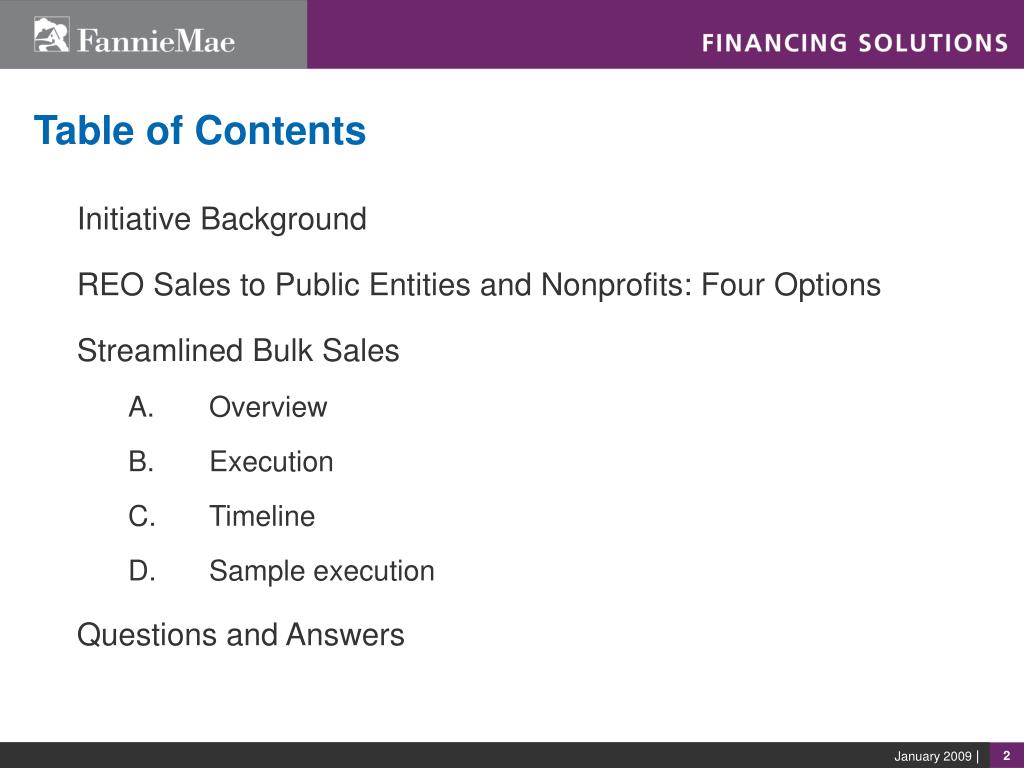Click the Table of Contents title
Viewport: 1024px width, 768px height.
coord(200,130)
